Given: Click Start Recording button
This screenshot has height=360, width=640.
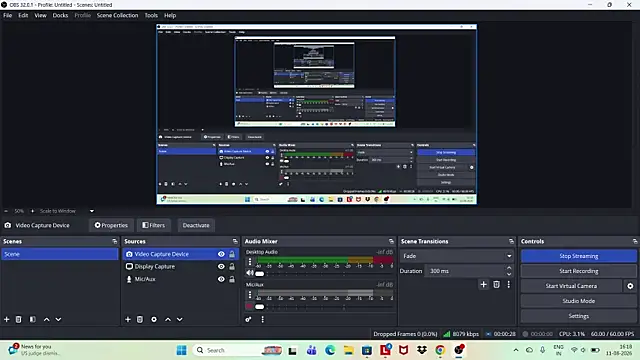Looking at the screenshot, I should 579,271.
